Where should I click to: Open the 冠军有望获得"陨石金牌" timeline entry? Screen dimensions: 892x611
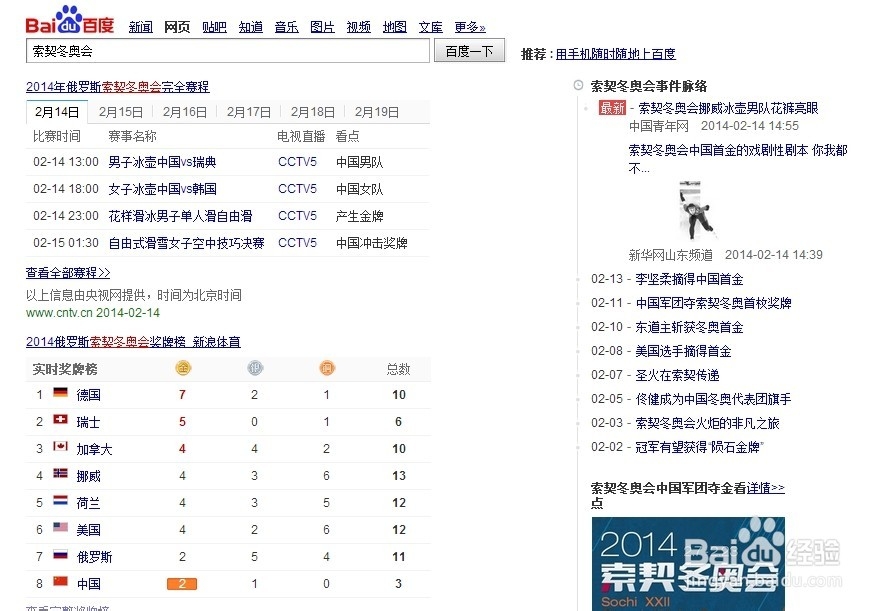(699, 447)
